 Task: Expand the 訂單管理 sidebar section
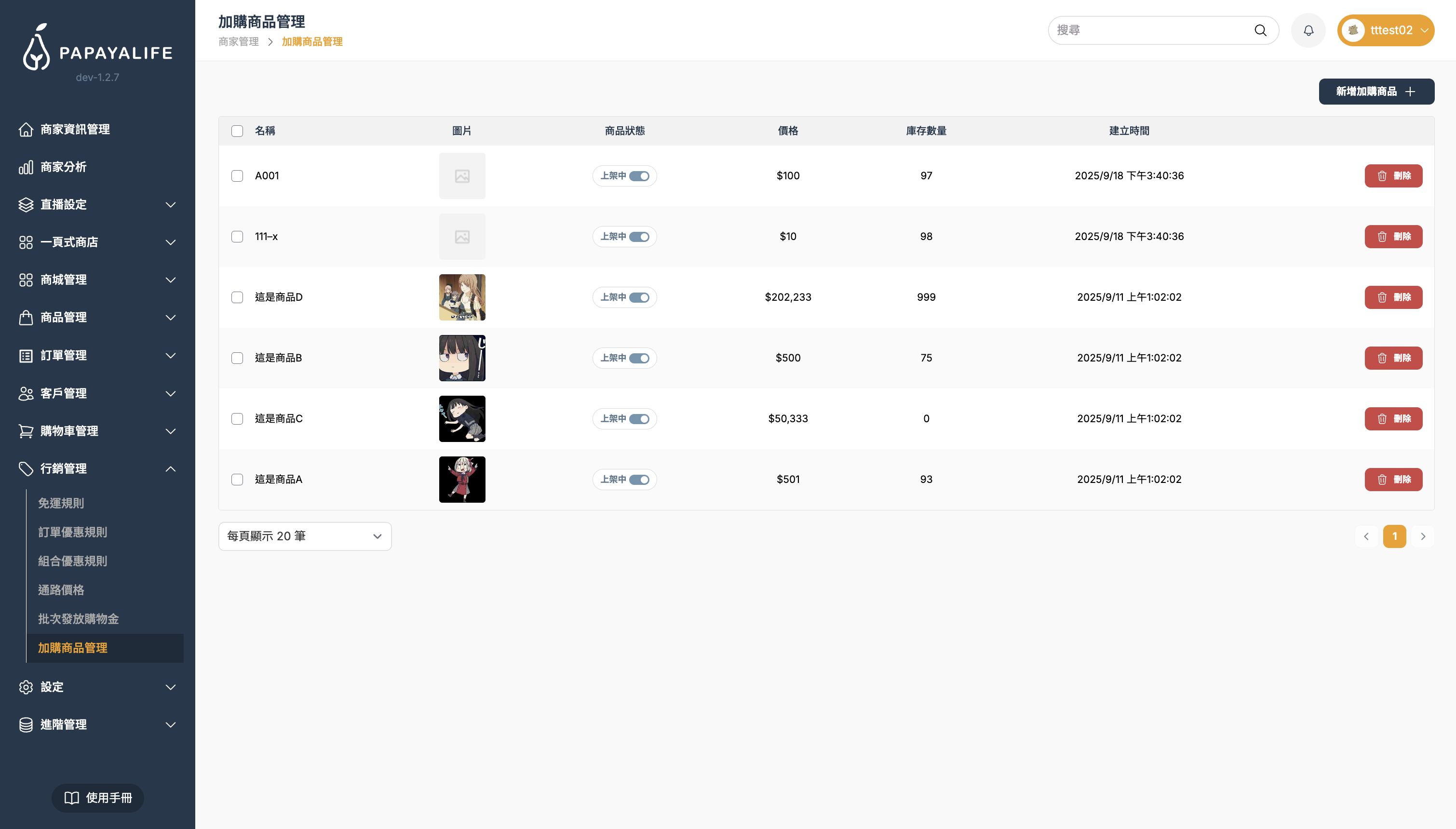pos(97,355)
